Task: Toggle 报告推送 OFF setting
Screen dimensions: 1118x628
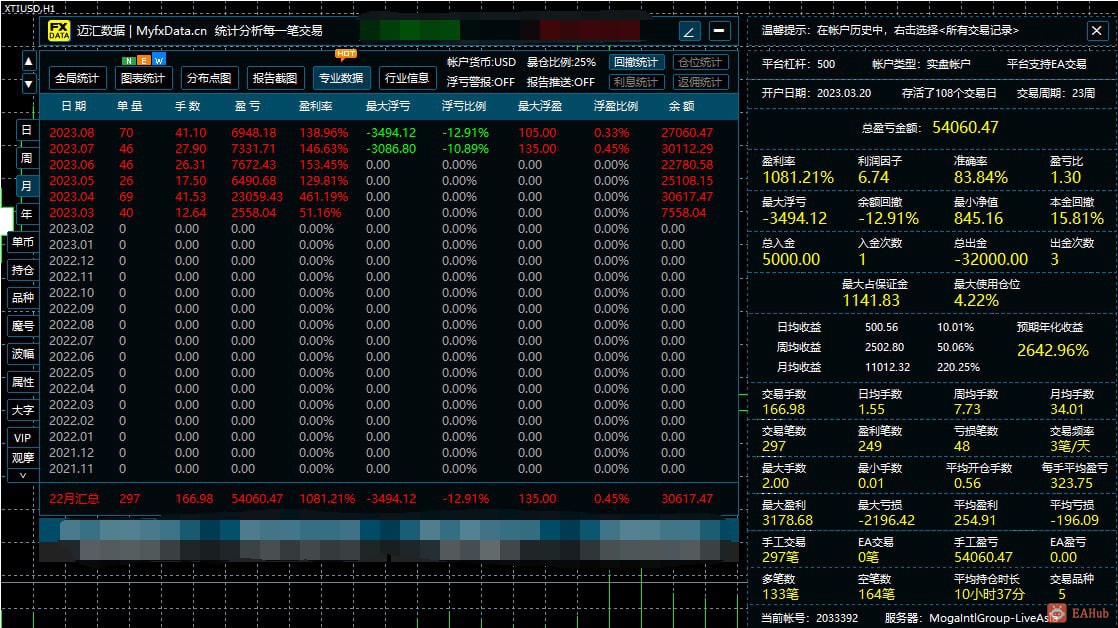Action: (560, 82)
